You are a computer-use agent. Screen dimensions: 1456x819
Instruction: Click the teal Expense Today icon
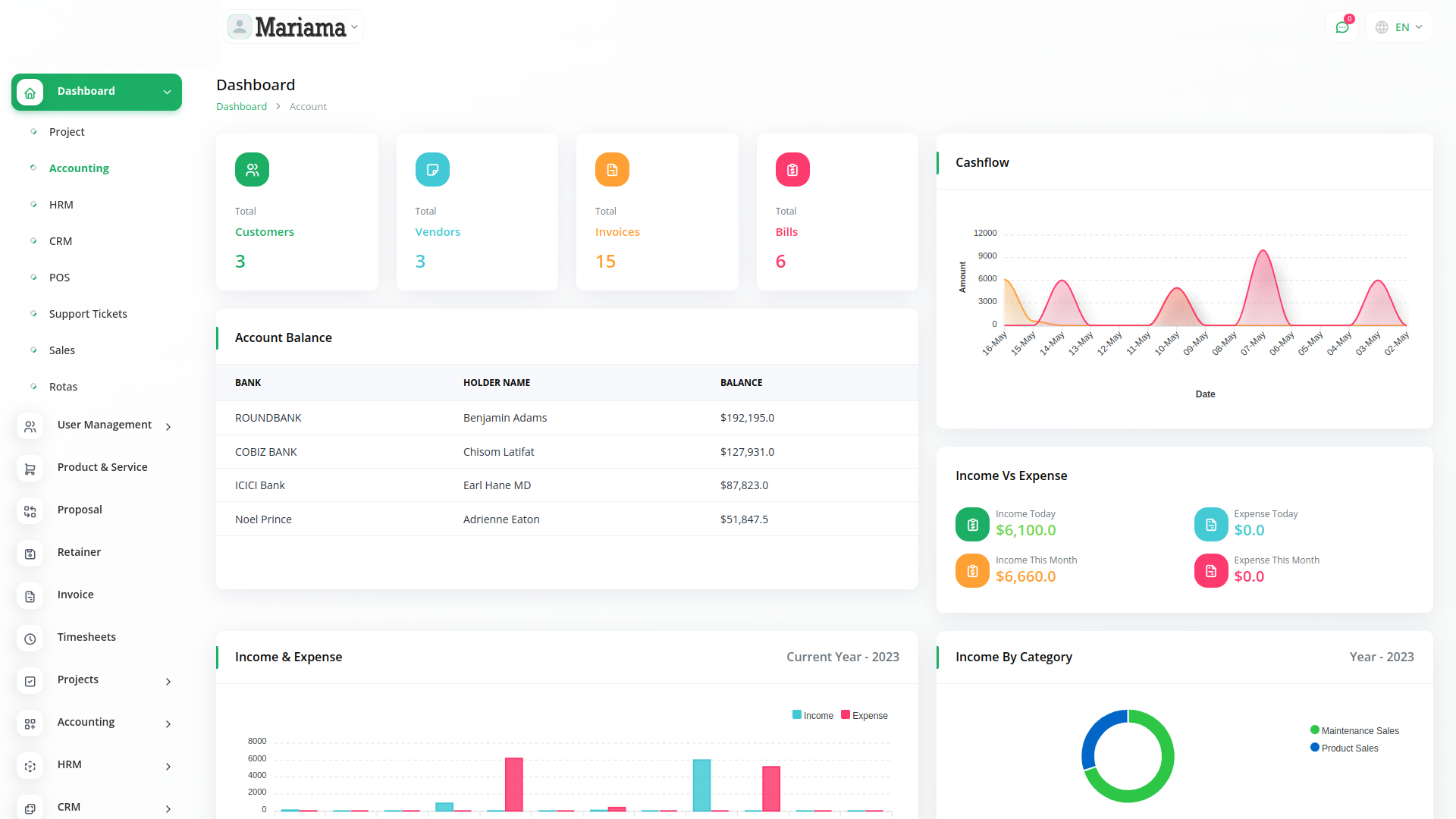click(x=1211, y=524)
